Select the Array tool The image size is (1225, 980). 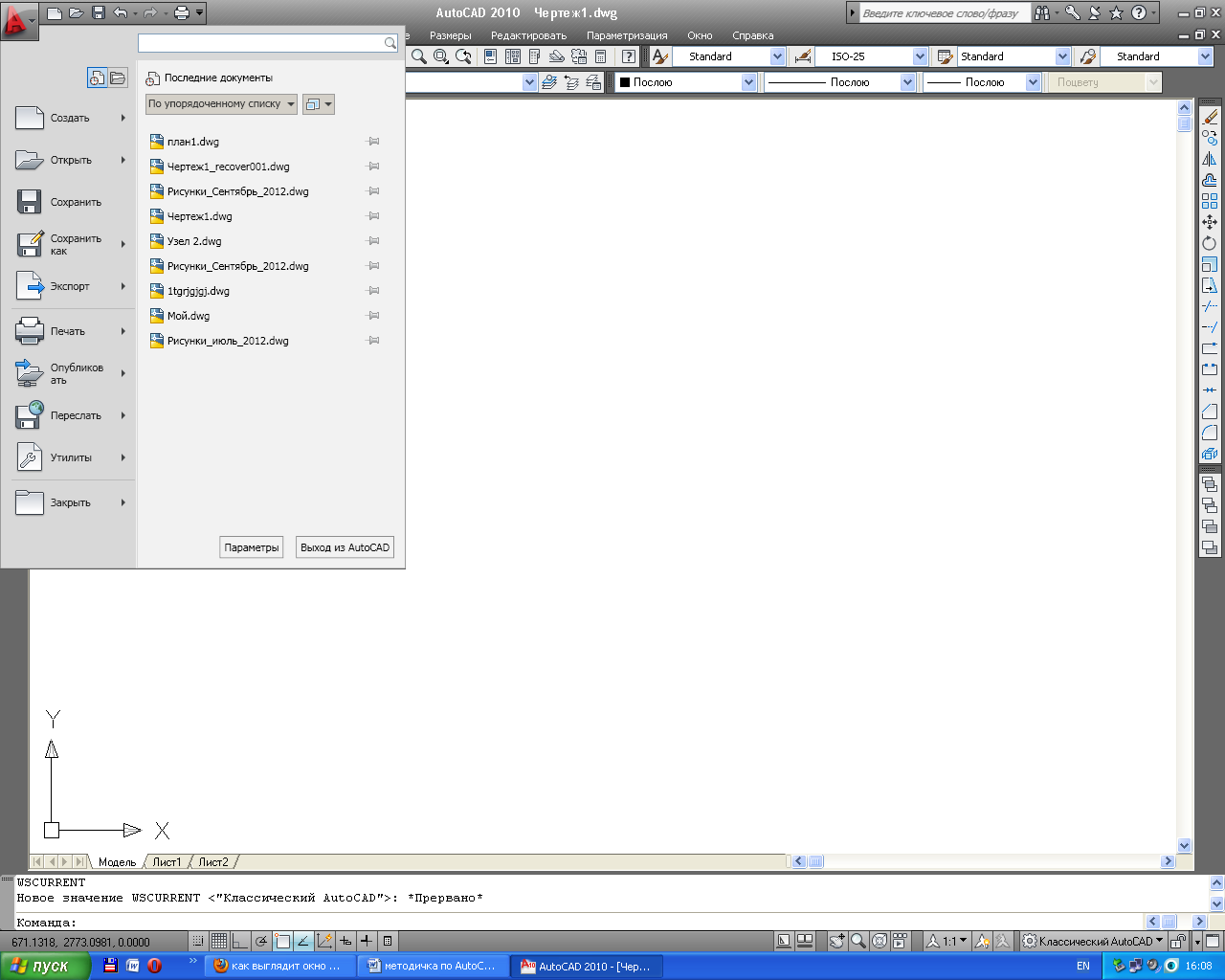[1210, 201]
